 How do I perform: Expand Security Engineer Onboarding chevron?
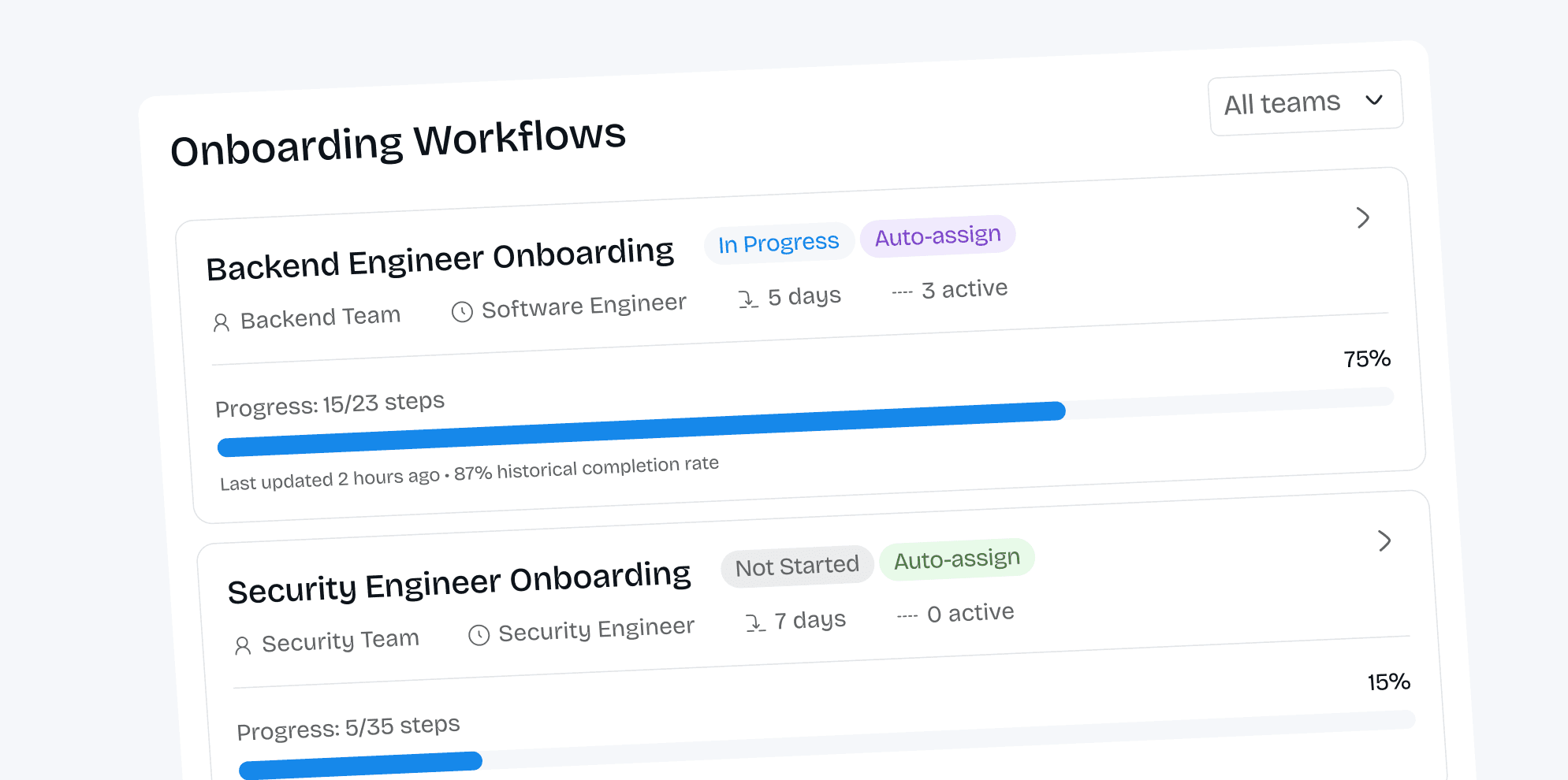1384,540
